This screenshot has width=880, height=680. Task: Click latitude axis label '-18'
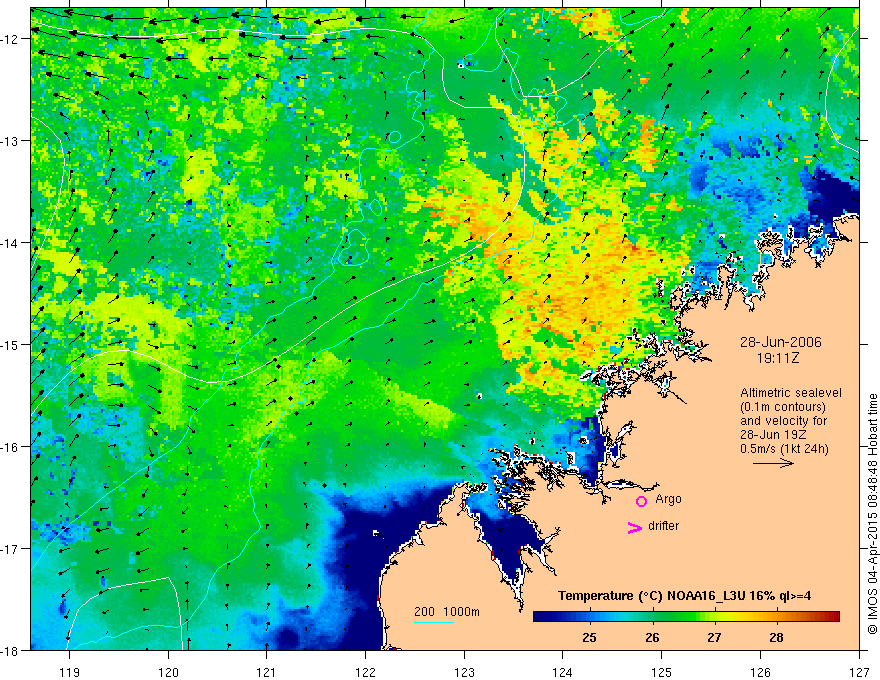pos(9,650)
